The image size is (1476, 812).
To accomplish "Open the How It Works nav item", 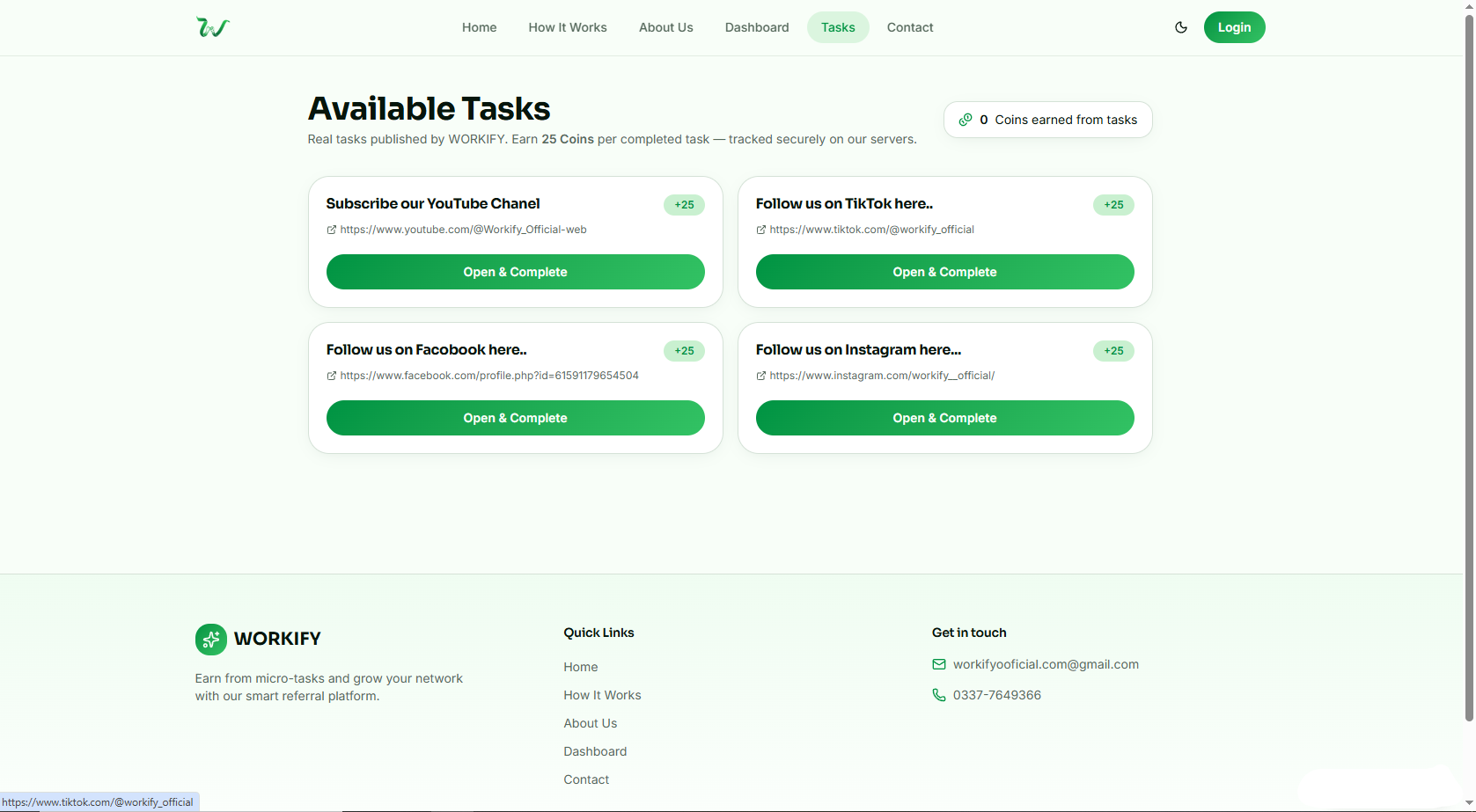I will pyautogui.click(x=568, y=27).
